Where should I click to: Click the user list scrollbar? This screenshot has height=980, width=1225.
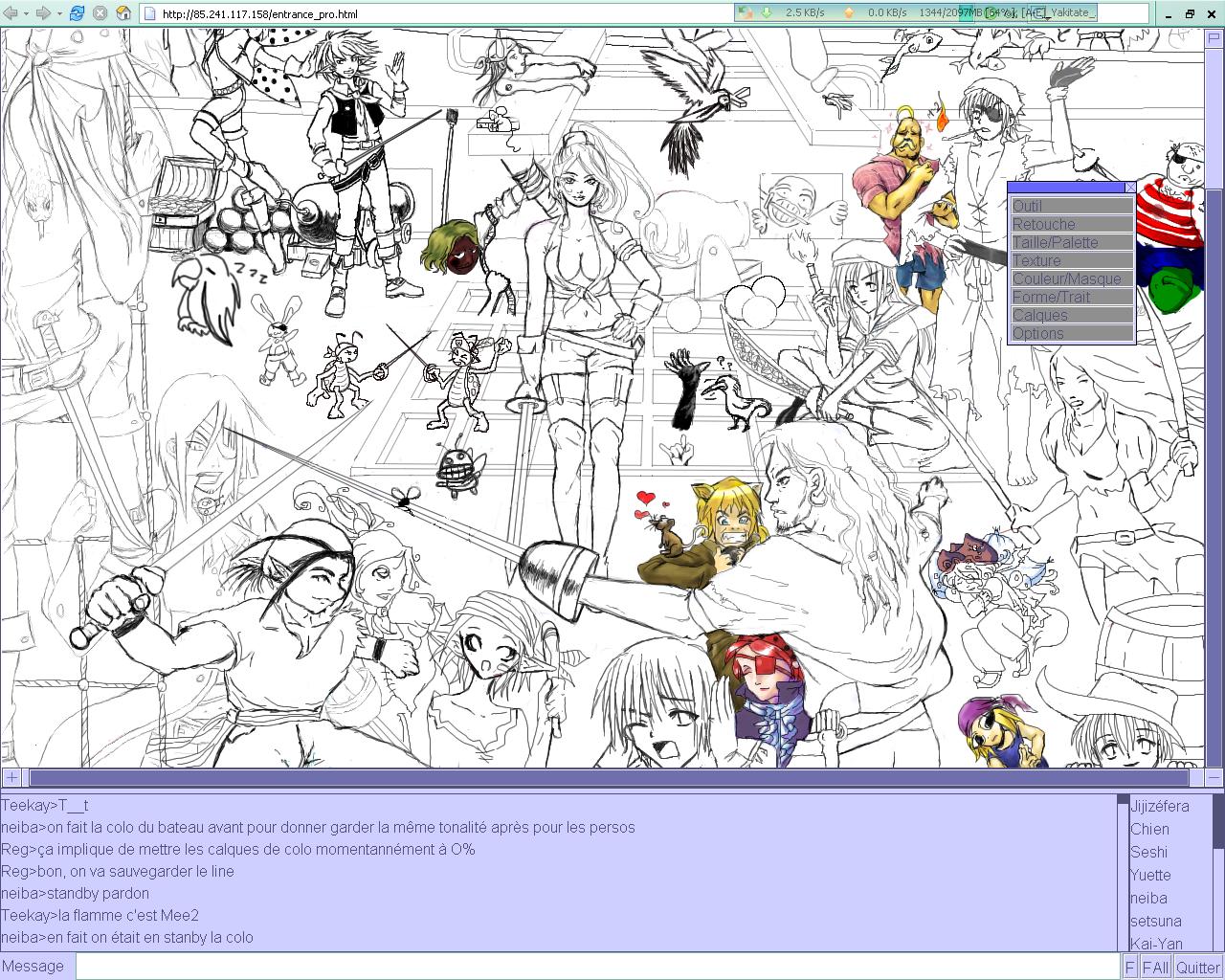pos(1218,873)
